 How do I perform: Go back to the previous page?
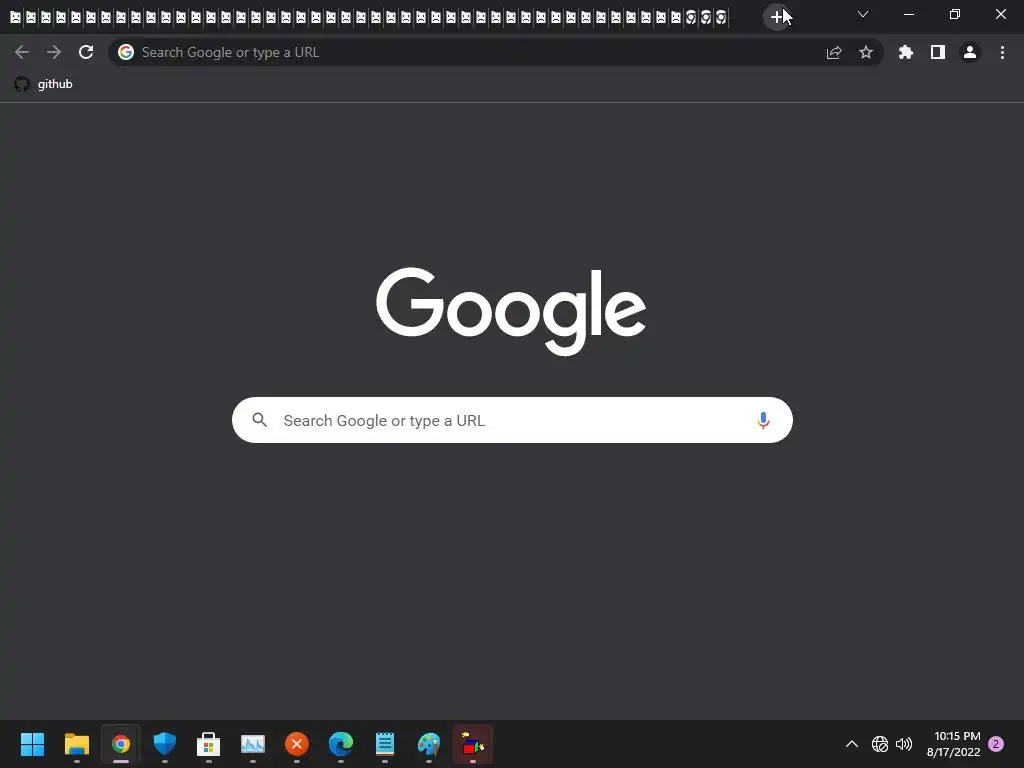[x=22, y=52]
